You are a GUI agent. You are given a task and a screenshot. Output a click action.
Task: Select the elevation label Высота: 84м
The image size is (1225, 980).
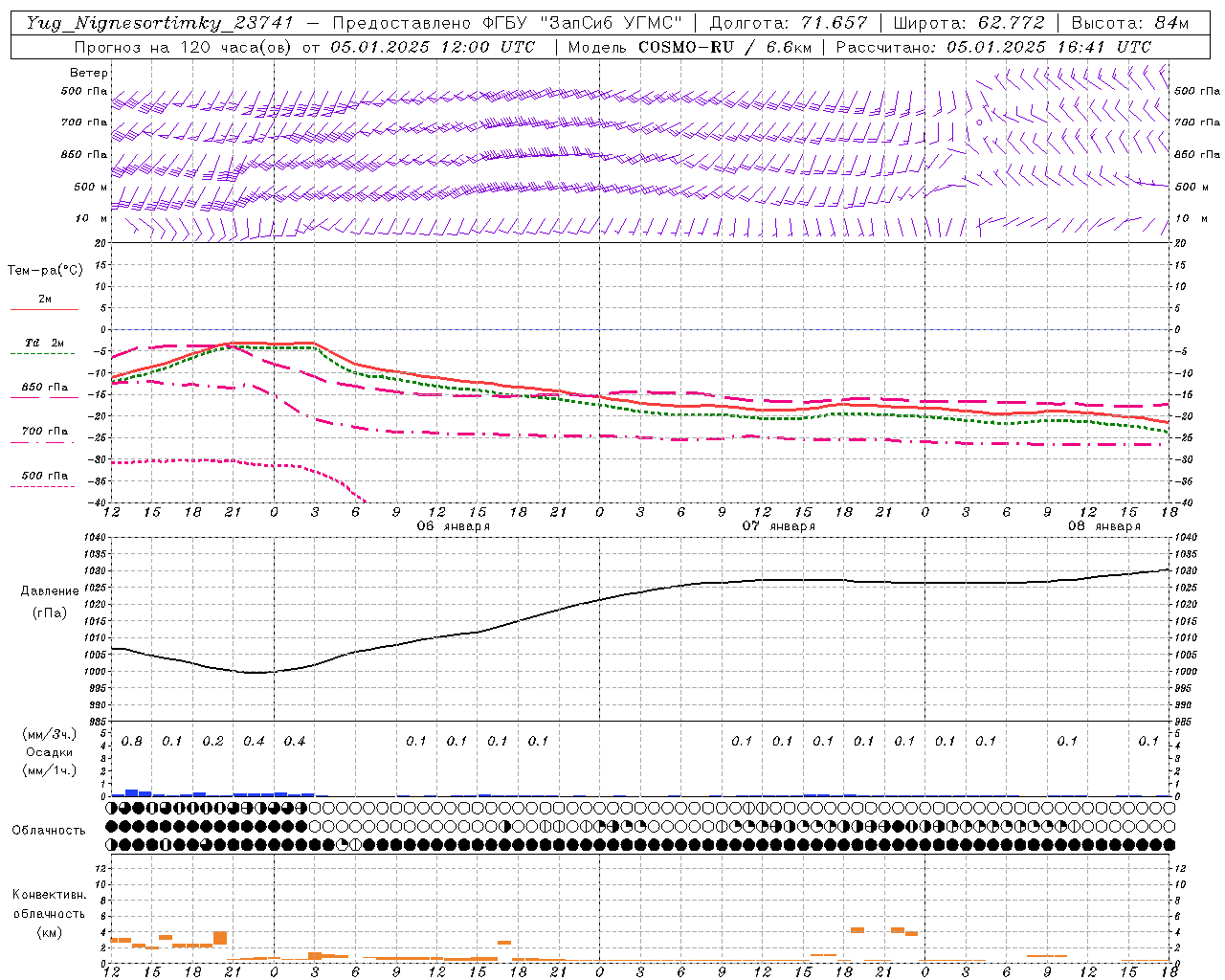click(1130, 23)
